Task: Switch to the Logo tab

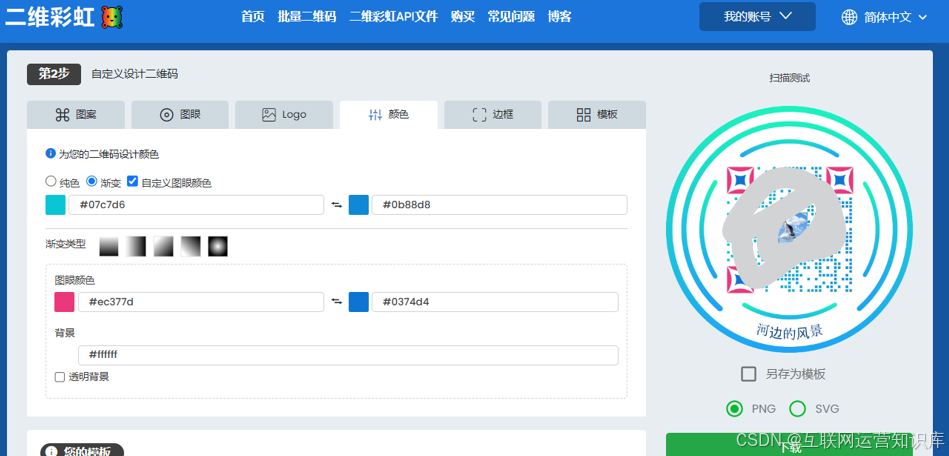Action: click(x=284, y=114)
